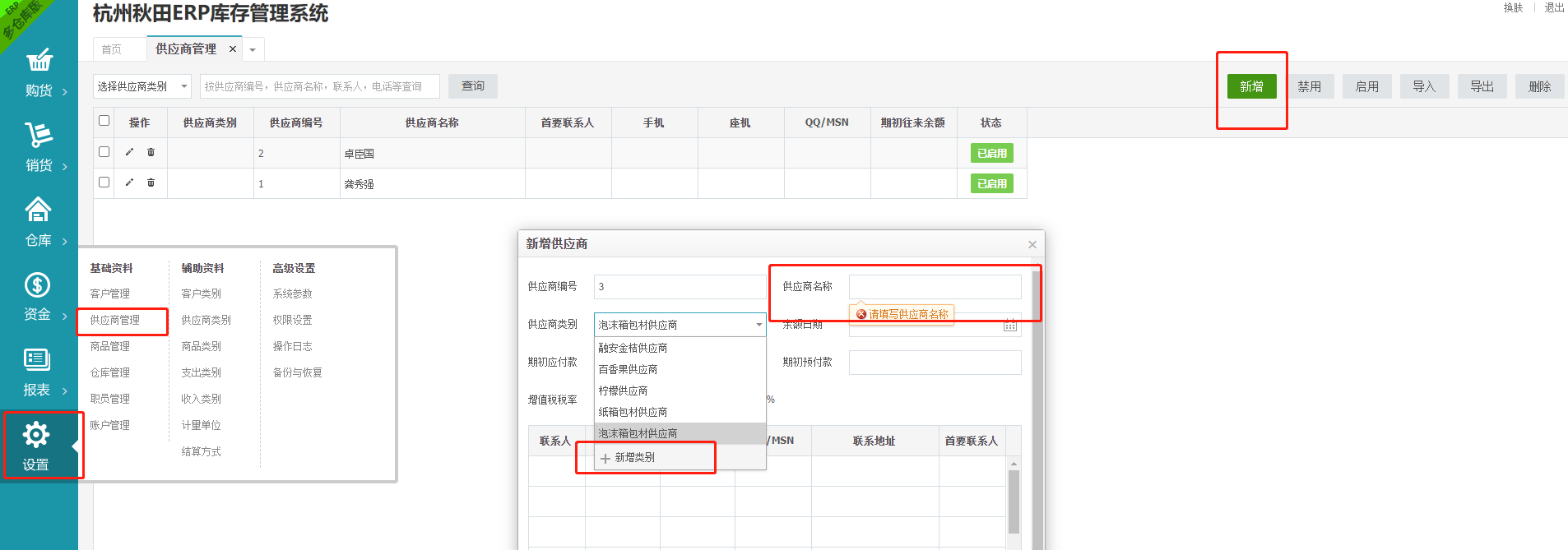Open calendar icon in date field

click(x=1010, y=325)
